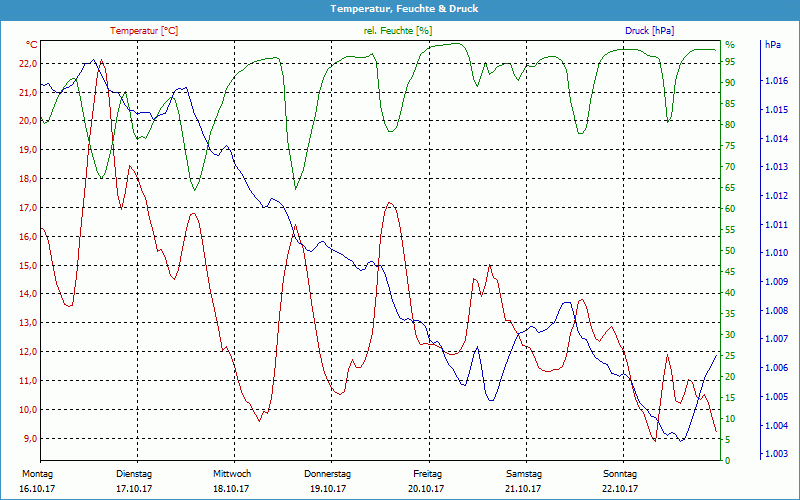Screen dimensions: 800x500
Task: Click the 15,0 temperature axis value
Action: click(28, 265)
